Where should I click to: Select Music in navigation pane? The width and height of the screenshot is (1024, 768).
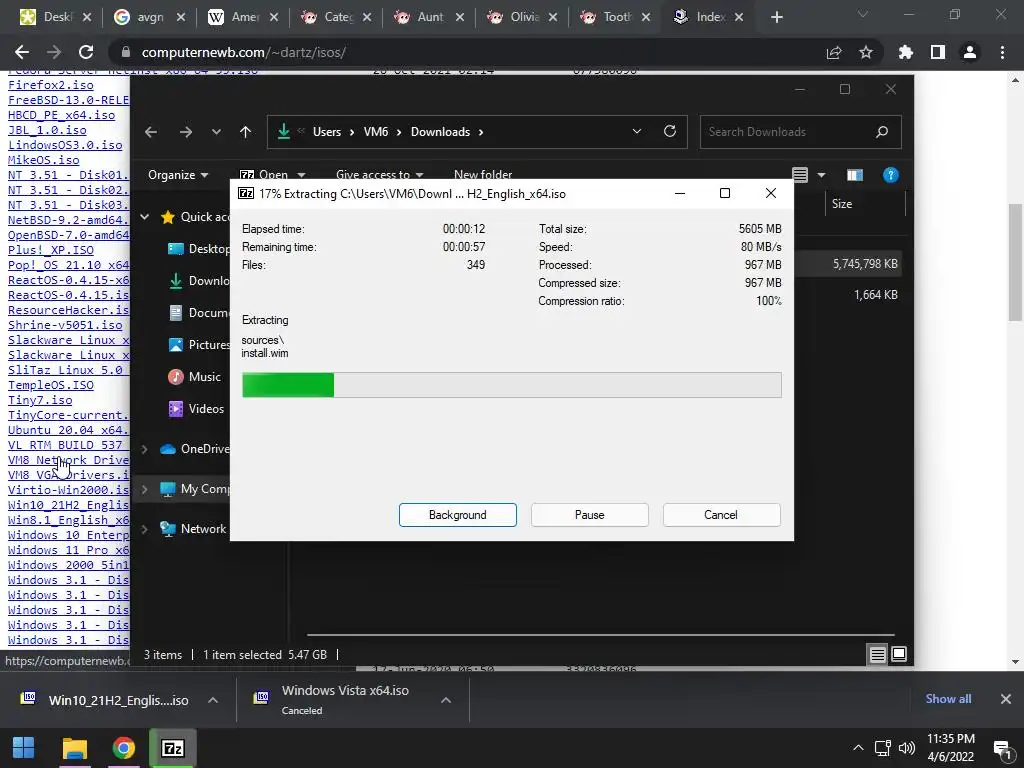click(x=195, y=377)
